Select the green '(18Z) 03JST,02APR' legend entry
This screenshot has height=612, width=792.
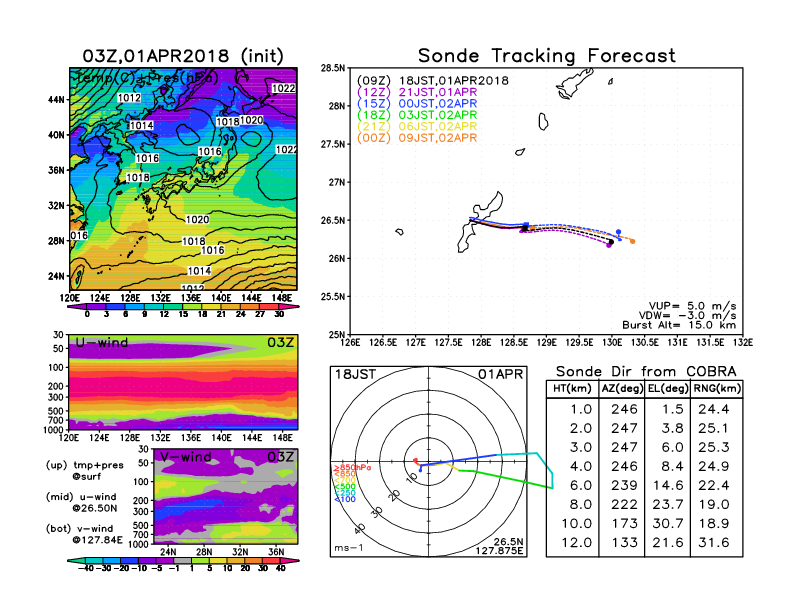(417, 115)
